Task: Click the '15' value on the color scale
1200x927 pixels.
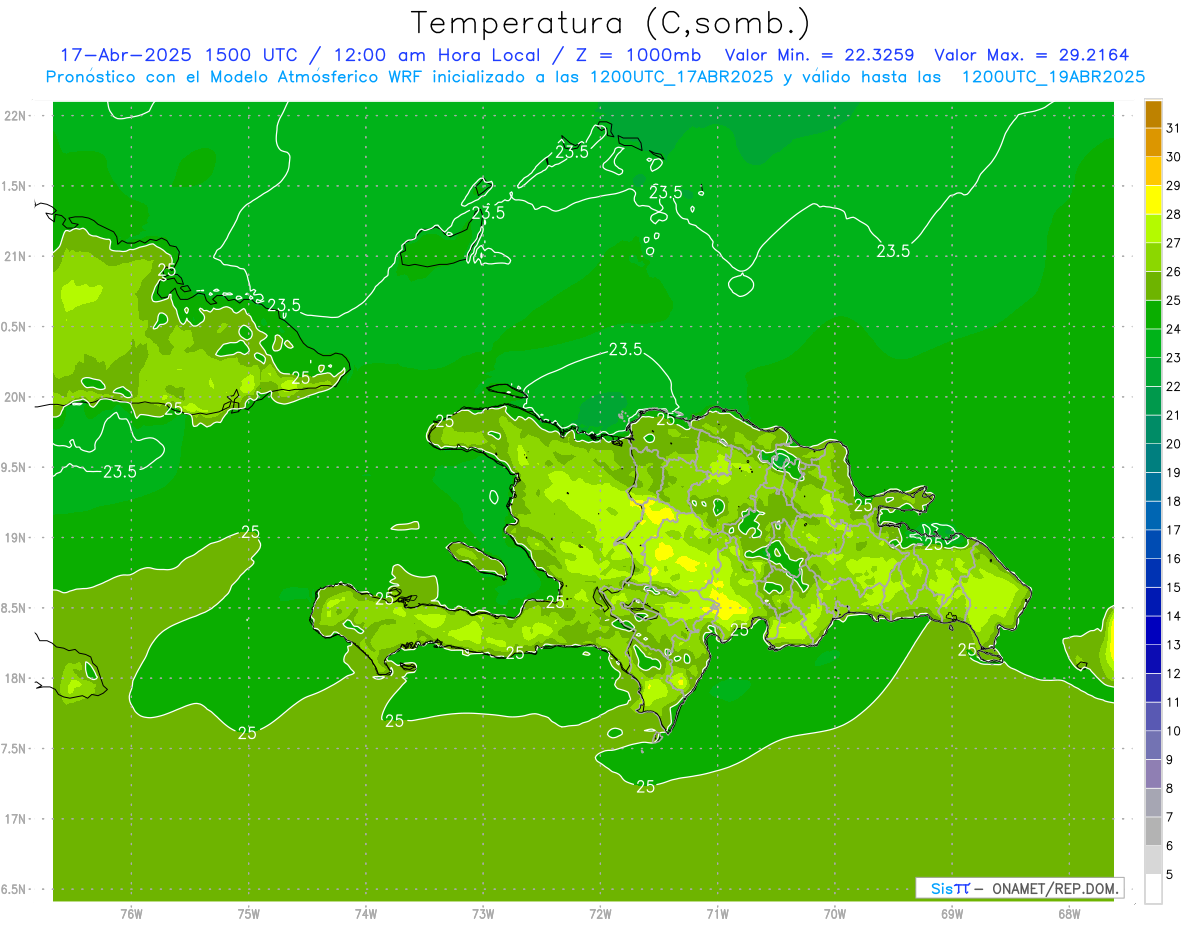Action: point(1174,588)
